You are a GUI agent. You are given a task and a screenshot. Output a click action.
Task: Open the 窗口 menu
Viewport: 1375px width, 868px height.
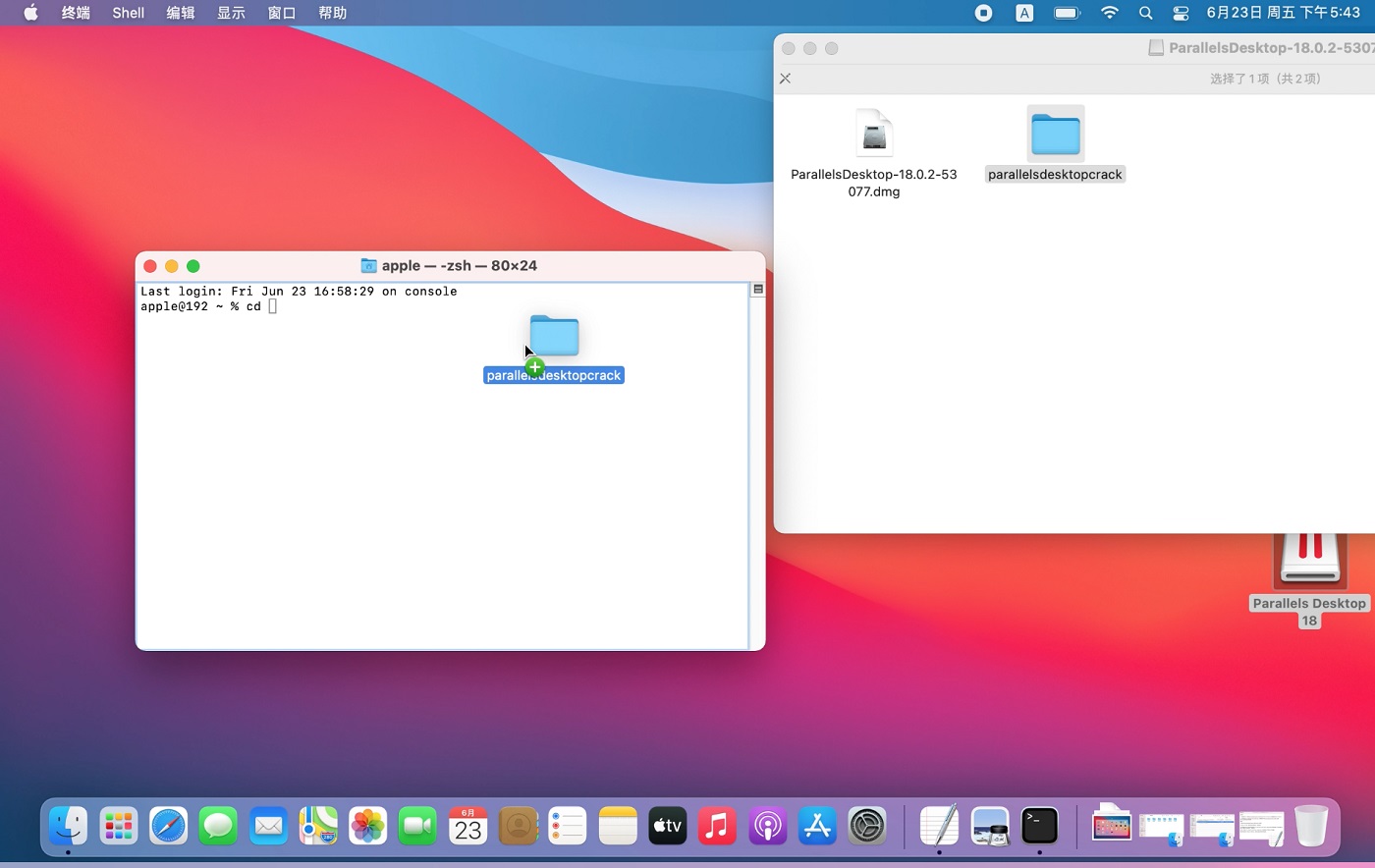point(282,13)
